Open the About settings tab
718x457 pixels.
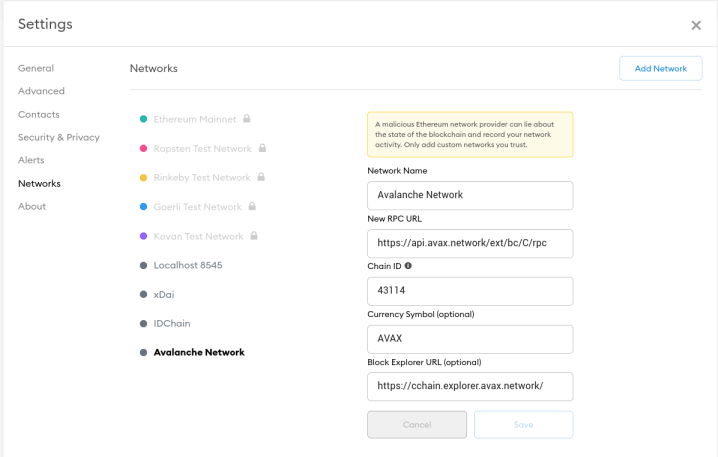(x=32, y=207)
